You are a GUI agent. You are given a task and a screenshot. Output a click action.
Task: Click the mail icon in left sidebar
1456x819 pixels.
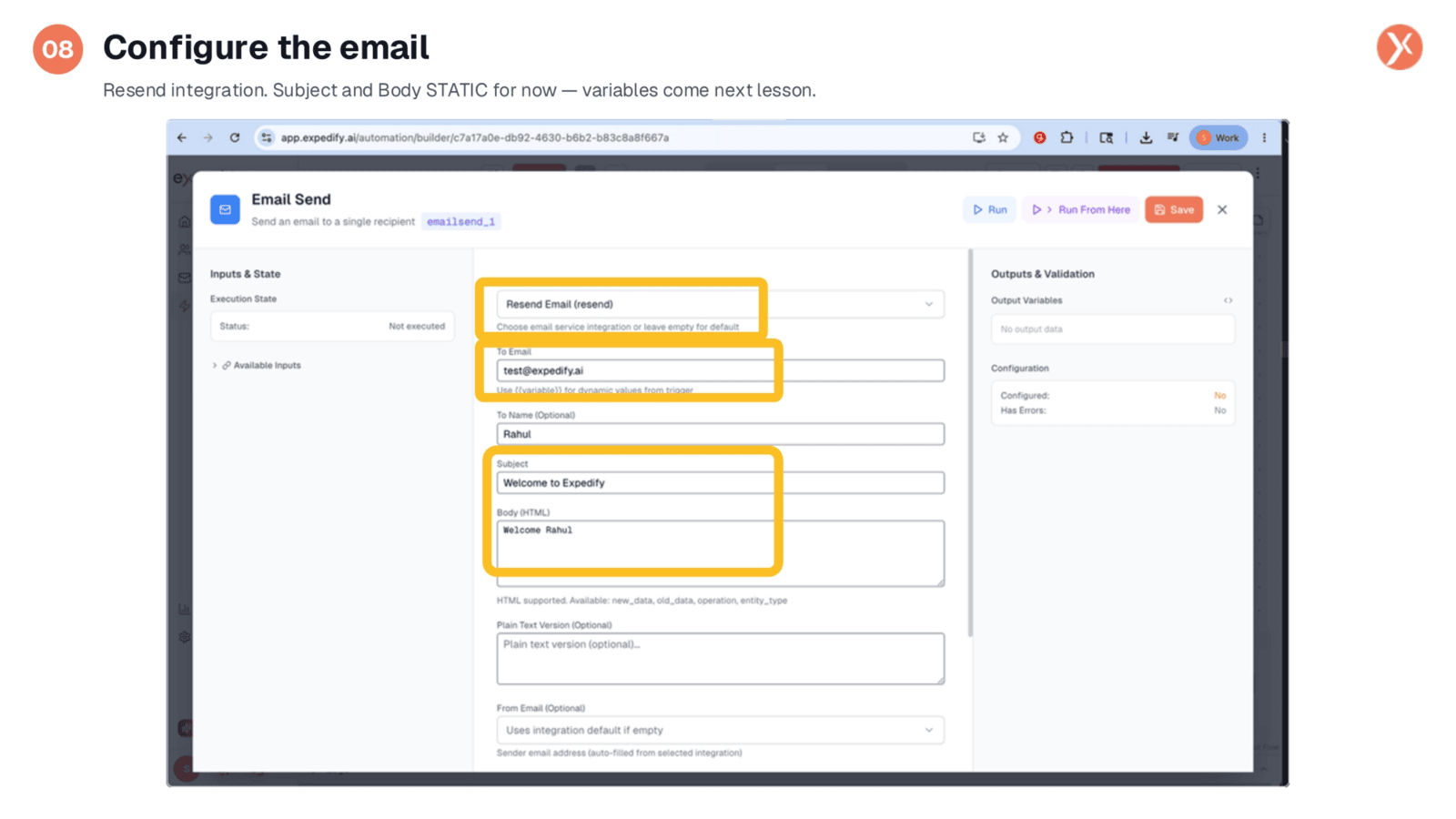(185, 278)
